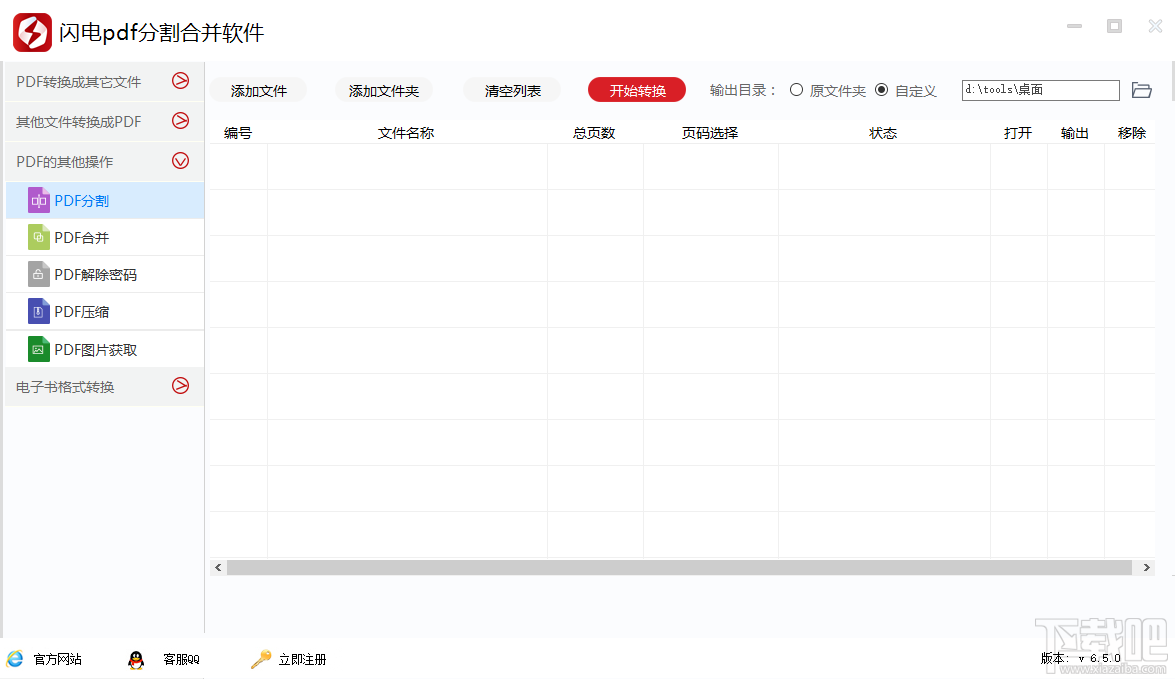Select the 原文件夹 output option

tap(796, 90)
